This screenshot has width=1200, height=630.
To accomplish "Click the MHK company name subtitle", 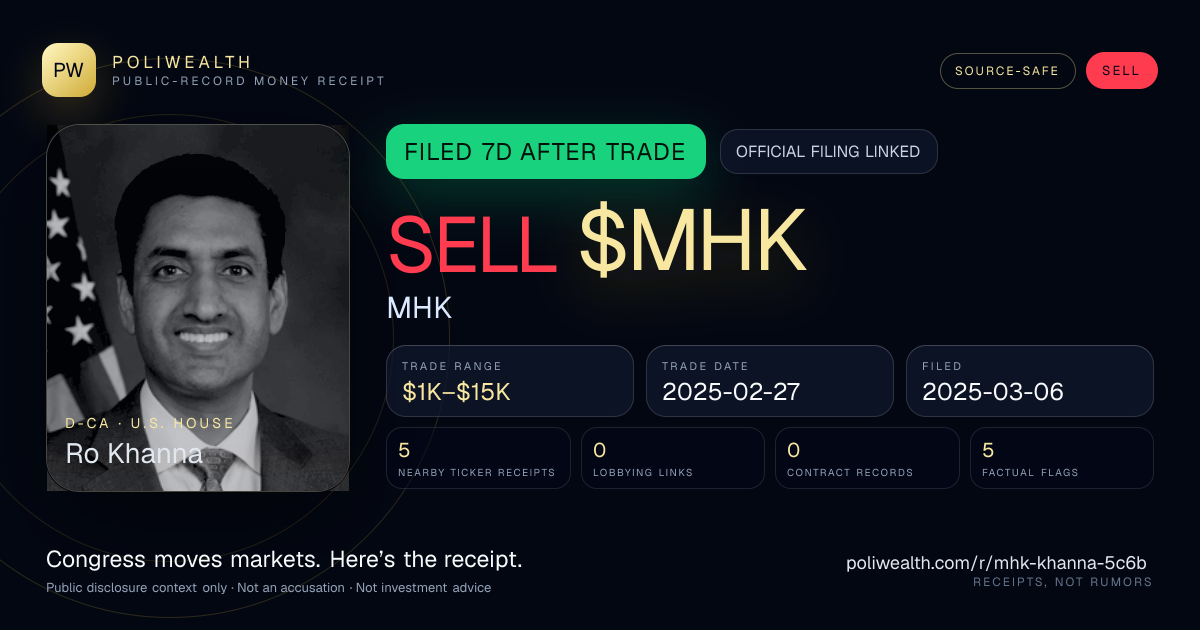I will point(420,307).
